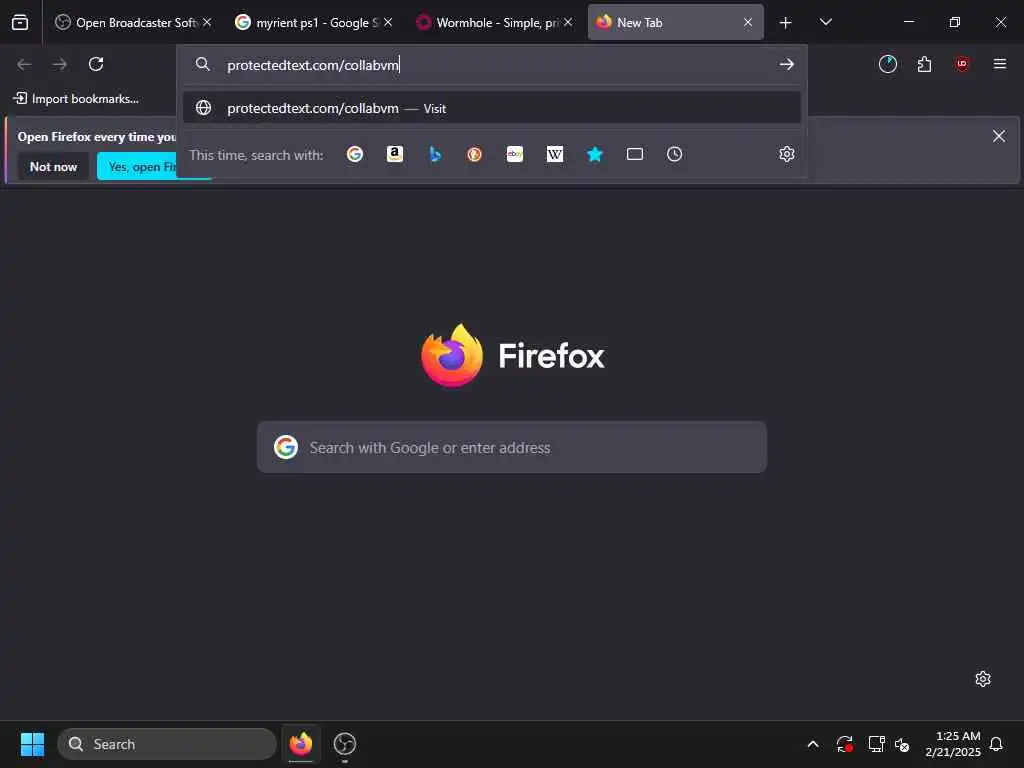Screen dimensions: 1024x768
Task: Go to typed address arrow
Action: click(x=786, y=64)
